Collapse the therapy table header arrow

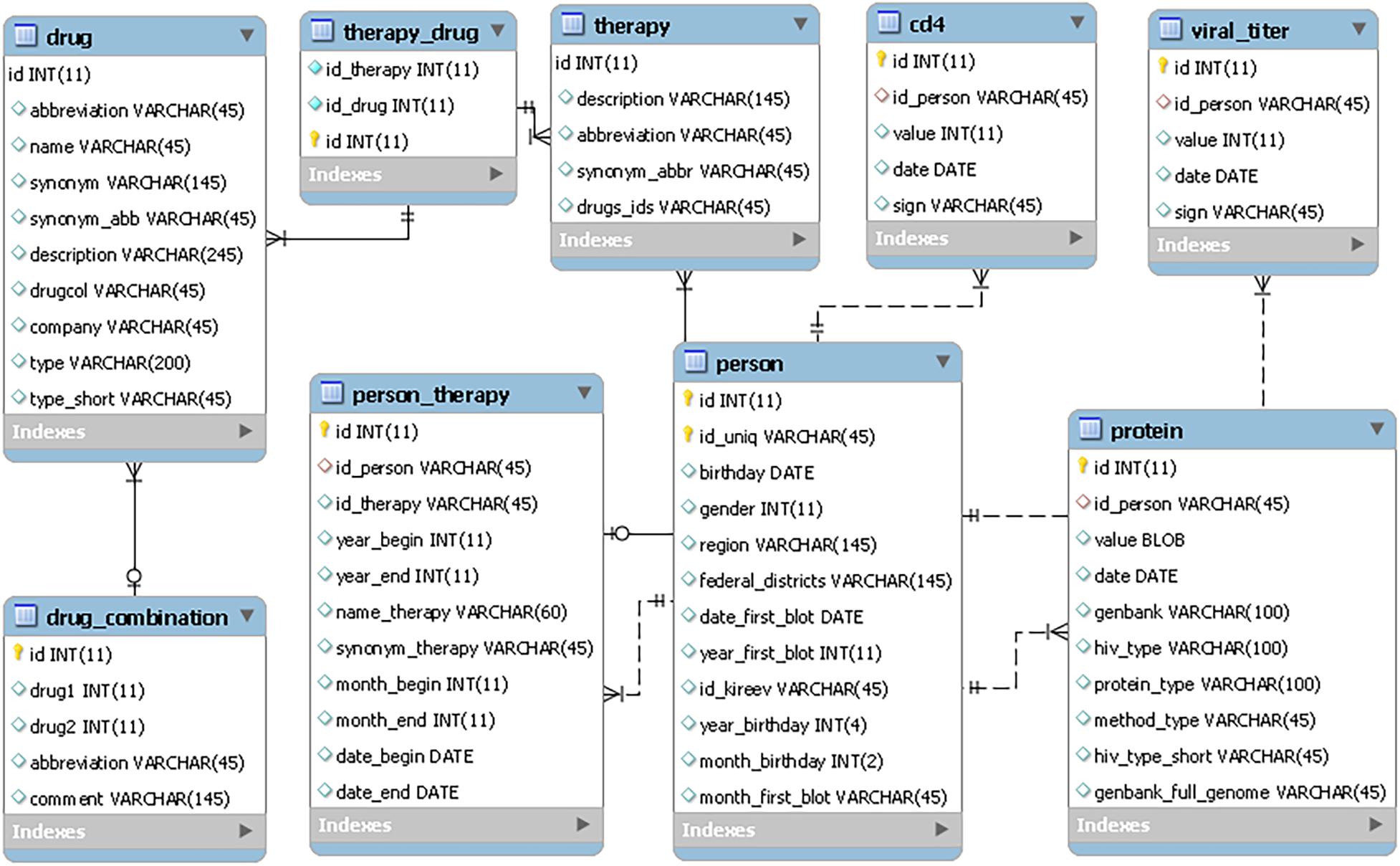pos(801,24)
